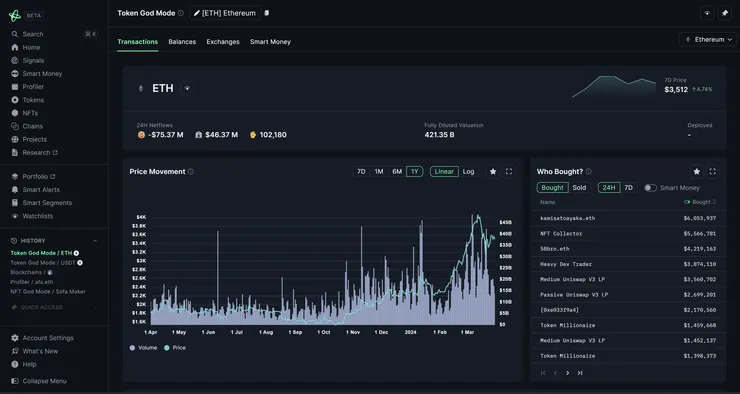This screenshot has width=740, height=394.
Task: Switch to the Transactions tab
Action: (137, 42)
